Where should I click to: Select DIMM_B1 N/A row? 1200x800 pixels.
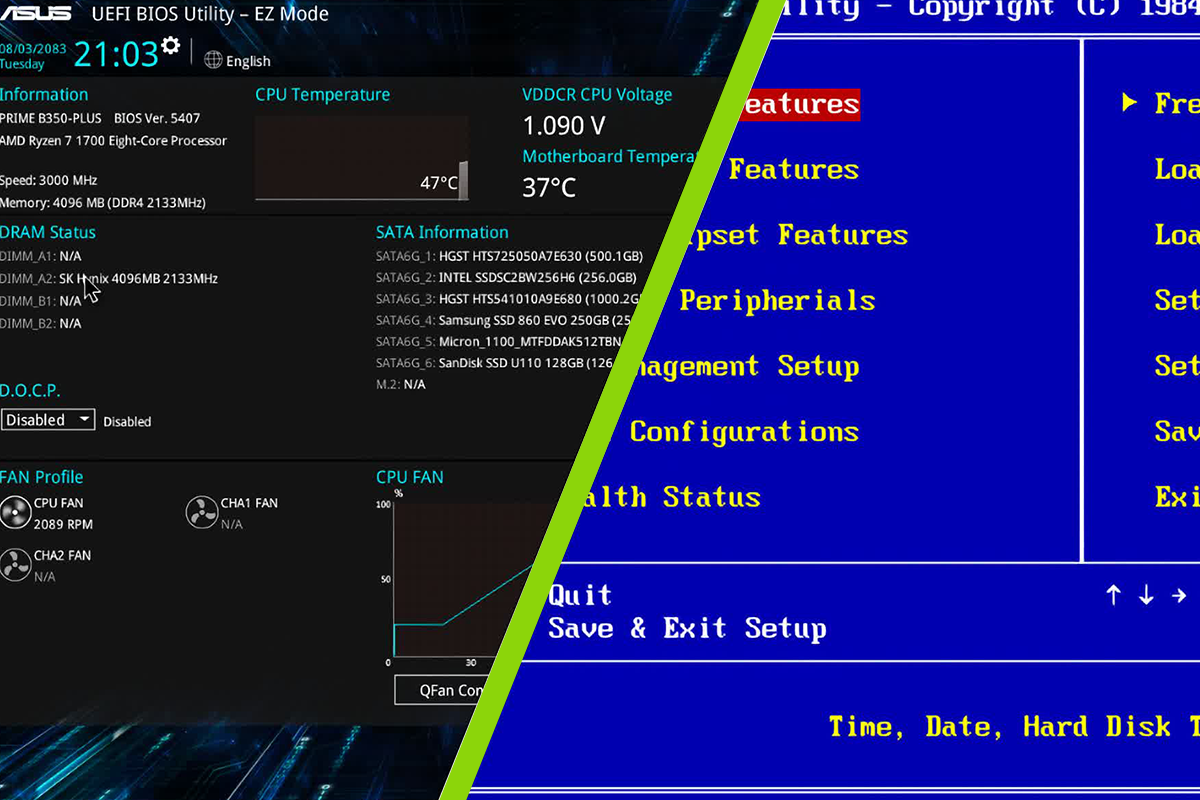[x=41, y=300]
